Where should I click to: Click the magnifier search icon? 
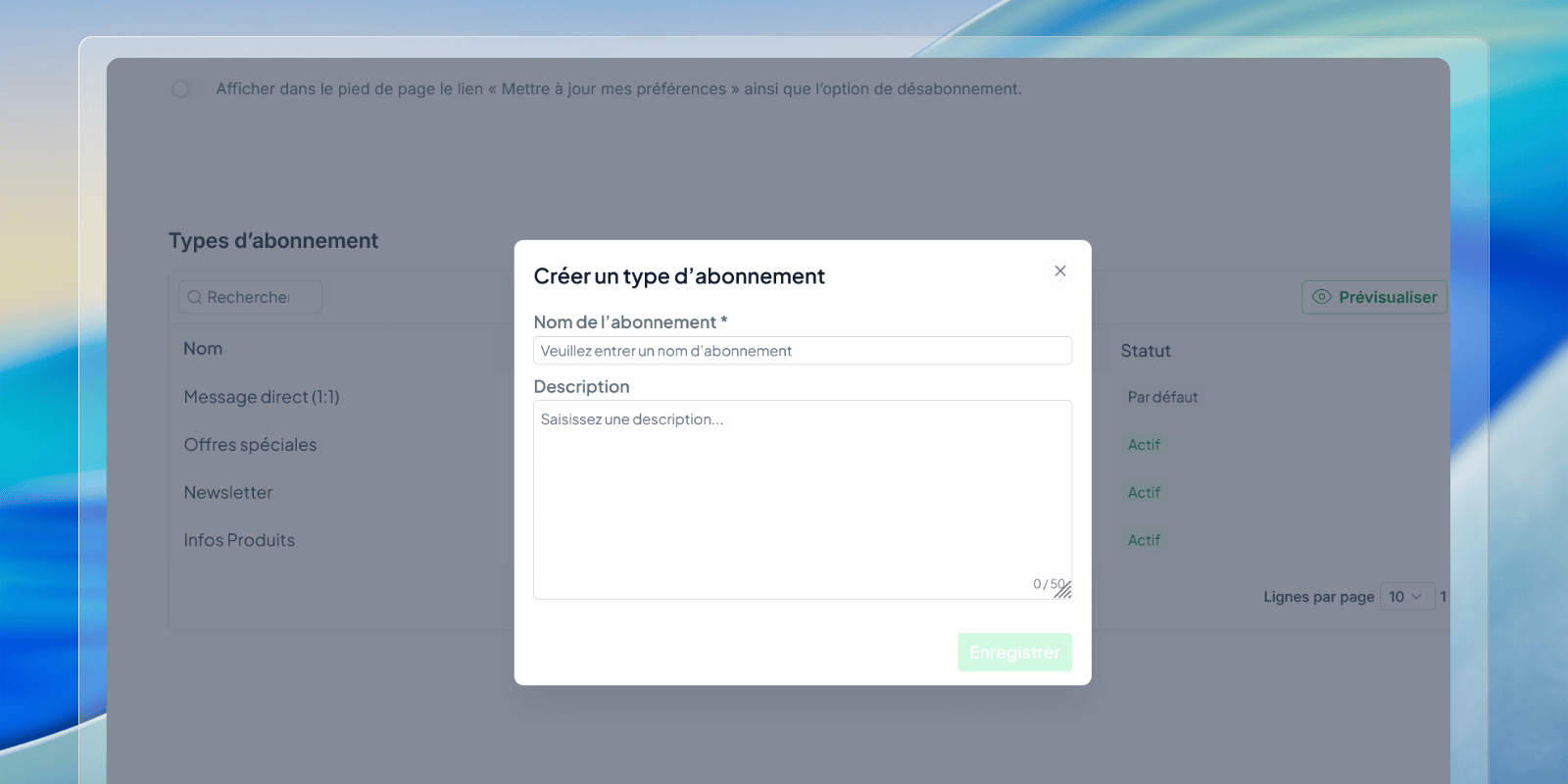click(x=194, y=297)
